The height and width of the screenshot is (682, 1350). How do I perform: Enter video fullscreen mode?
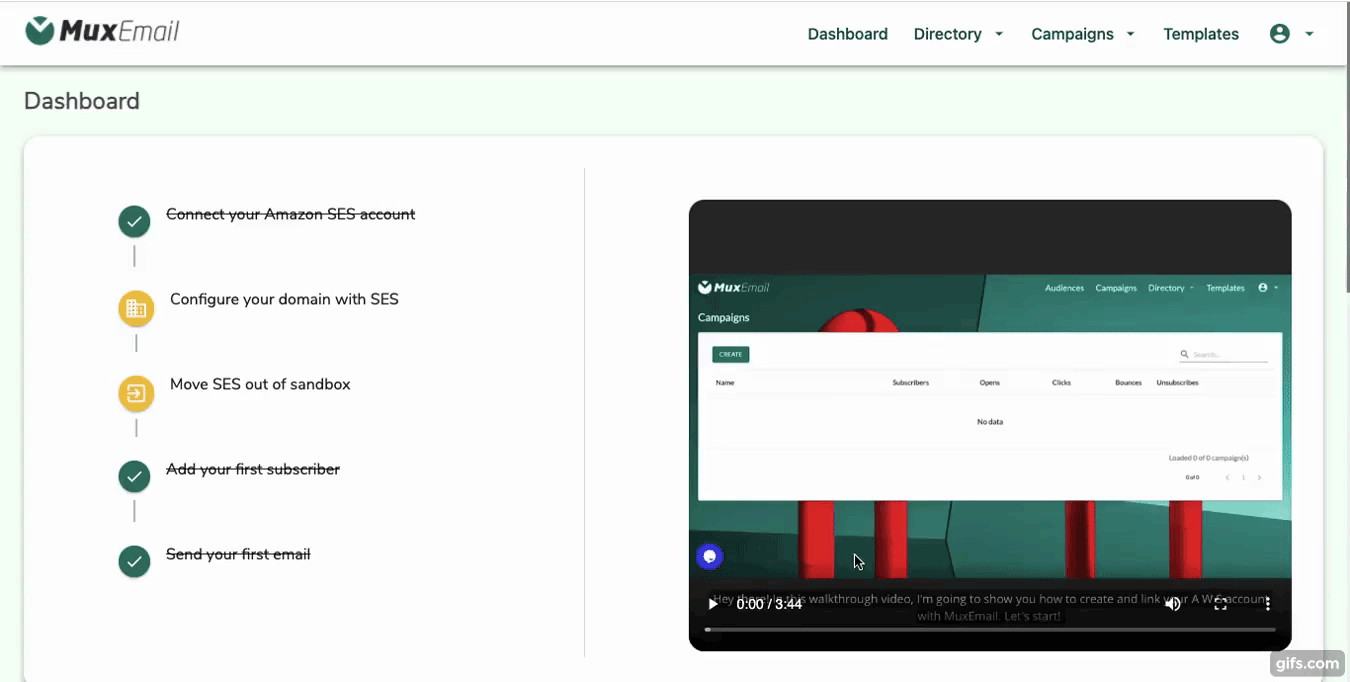coord(1220,604)
